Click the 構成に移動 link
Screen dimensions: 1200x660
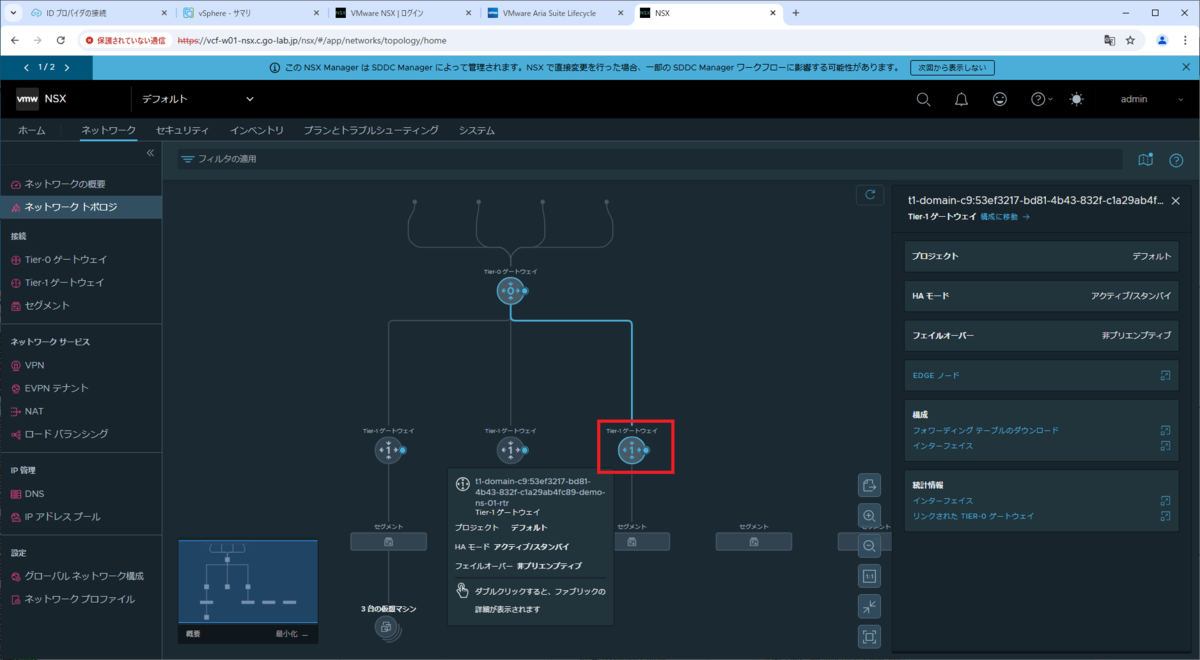[x=1005, y=216]
